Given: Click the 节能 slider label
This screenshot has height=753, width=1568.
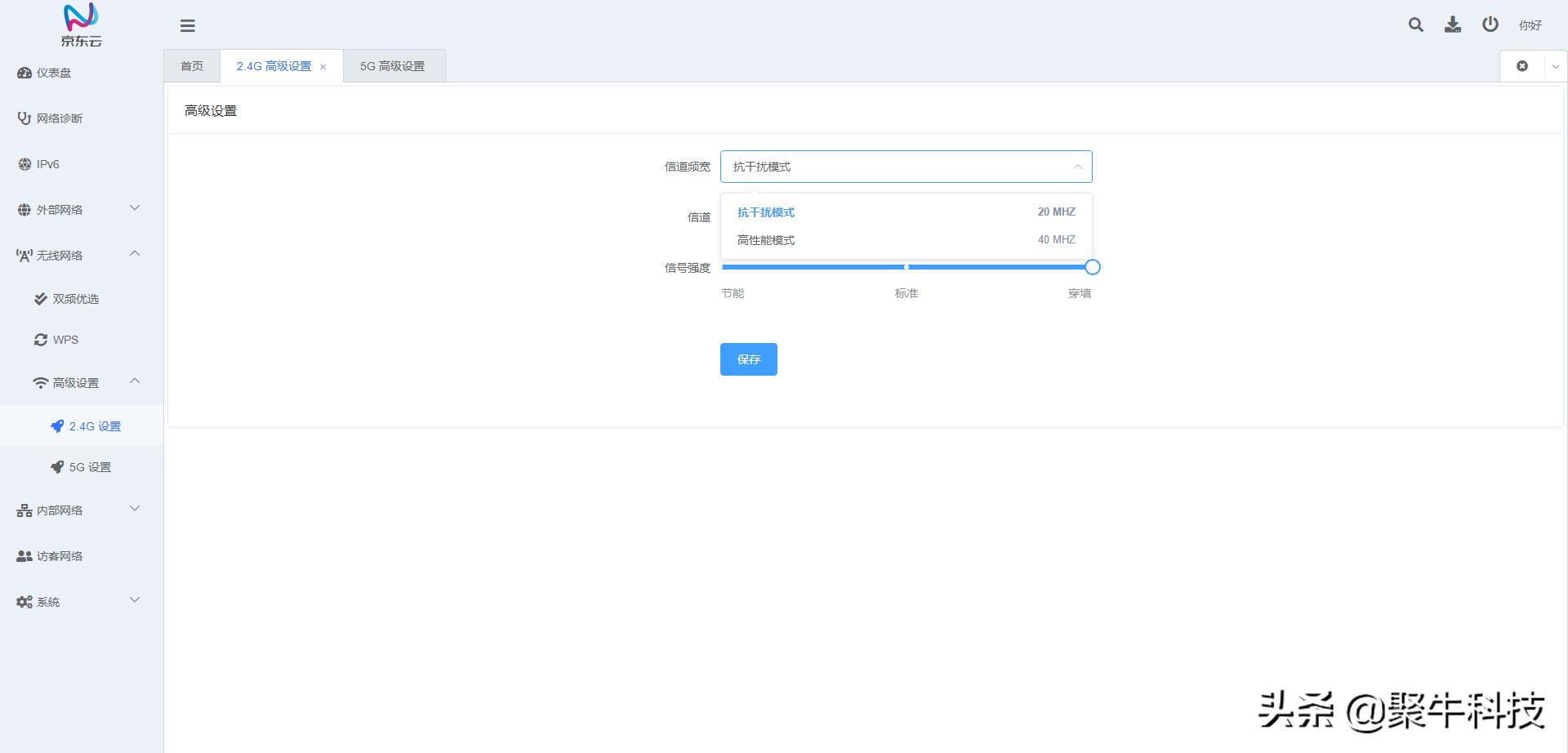Looking at the screenshot, I should coord(733,293).
